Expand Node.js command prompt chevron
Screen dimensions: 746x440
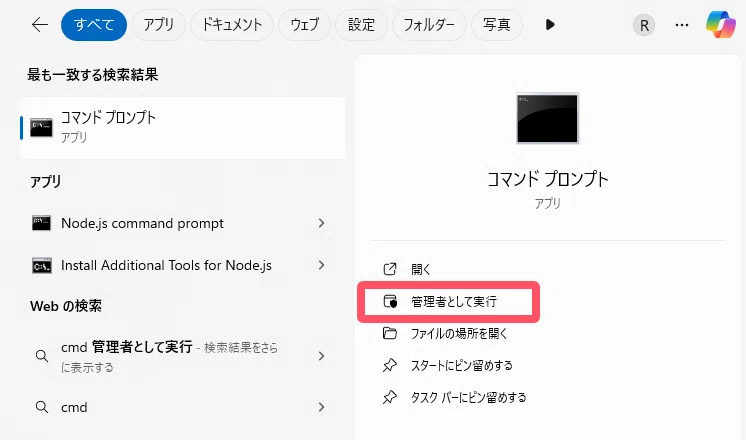[322, 223]
